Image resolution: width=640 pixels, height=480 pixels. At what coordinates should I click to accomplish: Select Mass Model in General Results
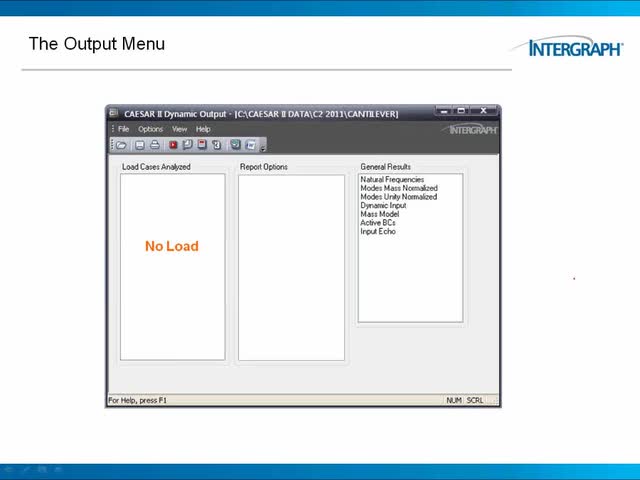pyautogui.click(x=380, y=214)
